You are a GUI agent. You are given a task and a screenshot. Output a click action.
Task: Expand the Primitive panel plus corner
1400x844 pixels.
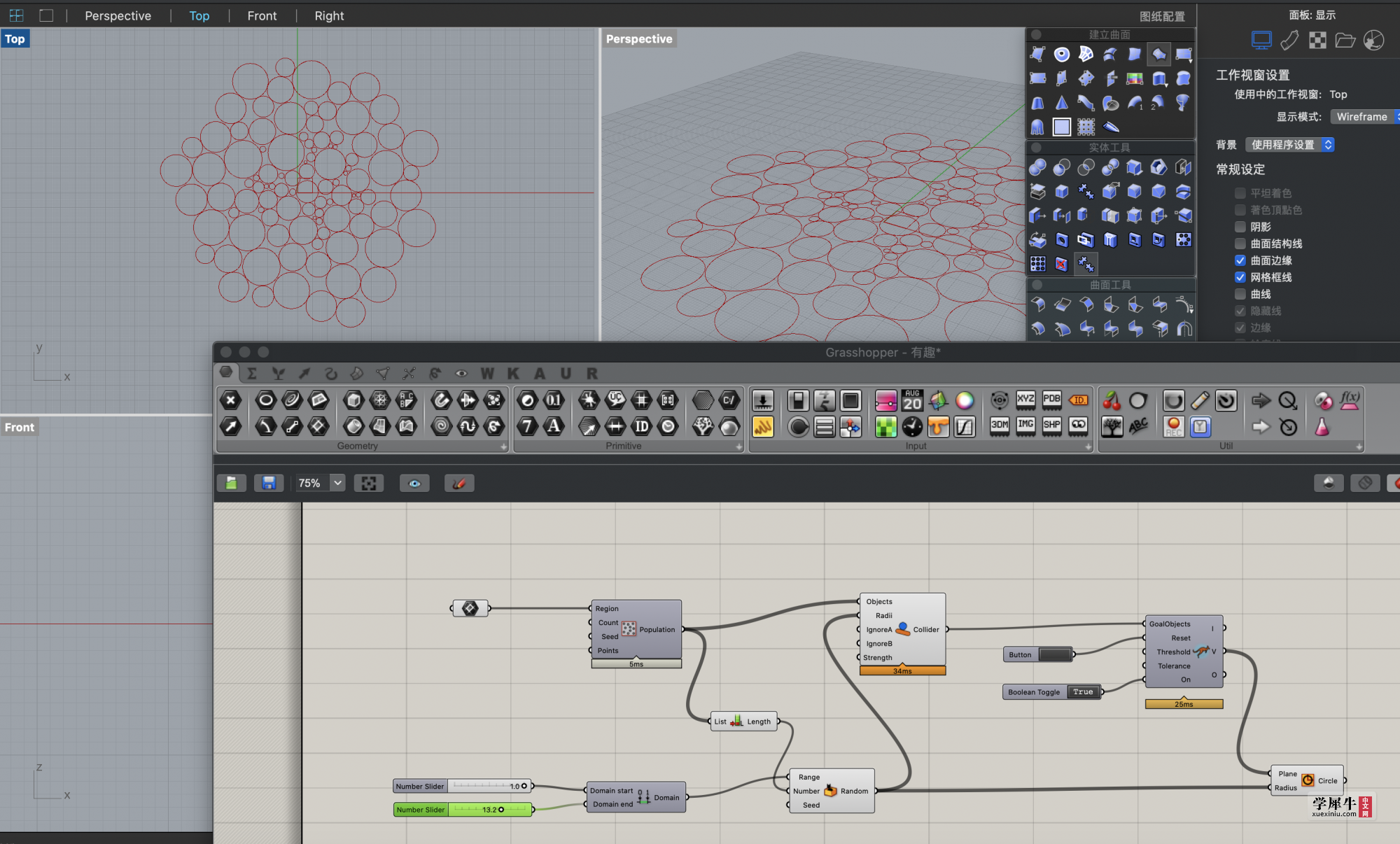[739, 446]
